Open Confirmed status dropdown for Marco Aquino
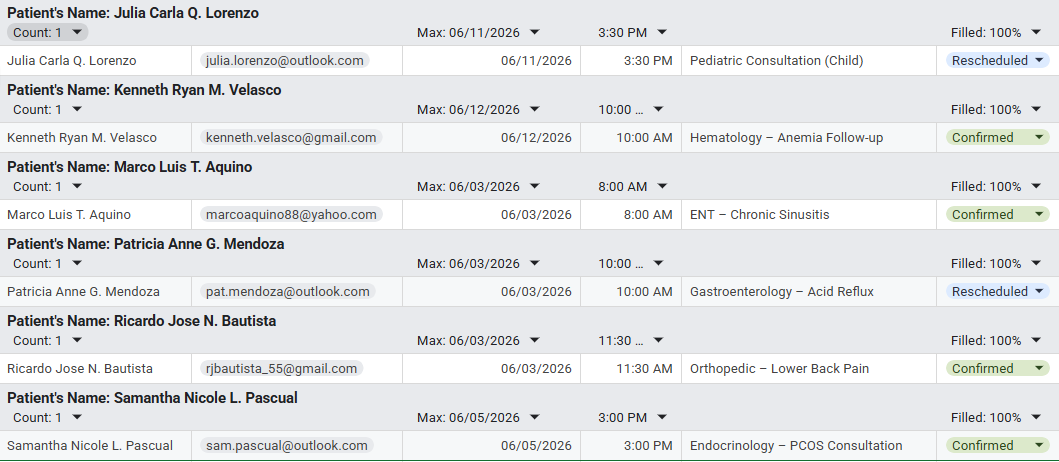Screen dimensions: 1059x462 [x=998, y=215]
